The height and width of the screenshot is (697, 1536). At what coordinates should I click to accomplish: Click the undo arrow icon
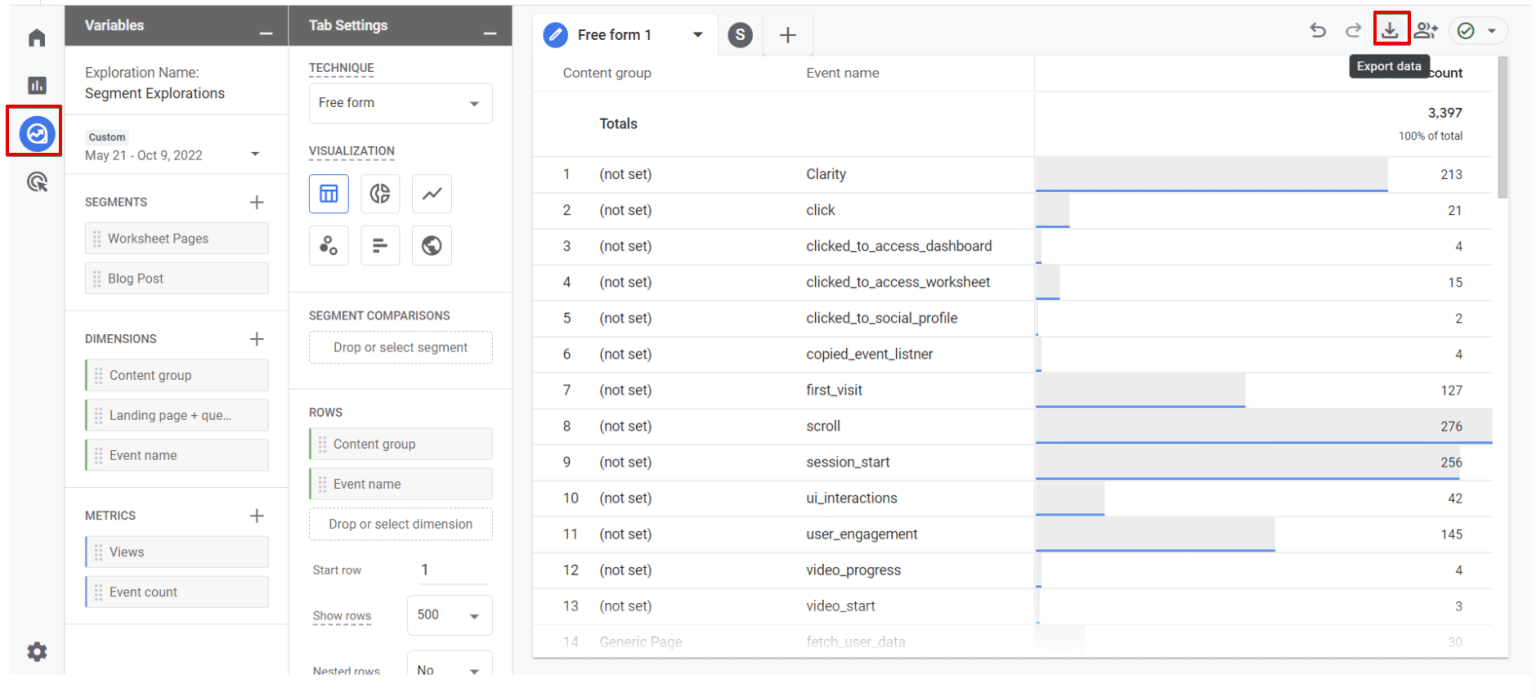tap(1317, 30)
